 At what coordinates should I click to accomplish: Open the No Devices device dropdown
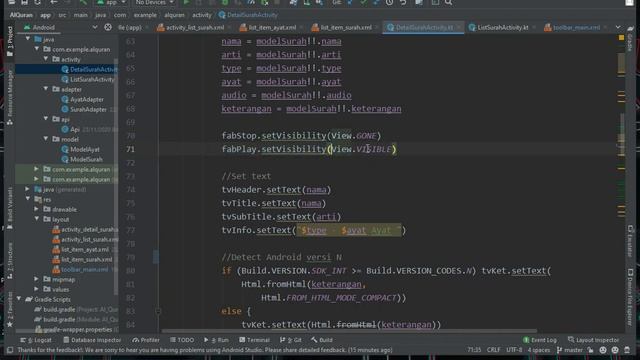click(x=154, y=2)
